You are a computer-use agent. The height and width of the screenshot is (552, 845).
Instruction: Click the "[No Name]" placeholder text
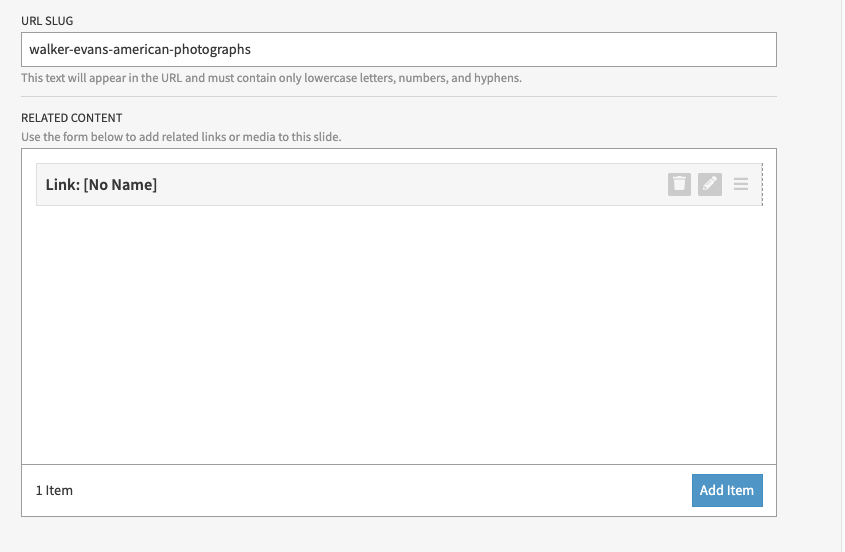coord(120,185)
